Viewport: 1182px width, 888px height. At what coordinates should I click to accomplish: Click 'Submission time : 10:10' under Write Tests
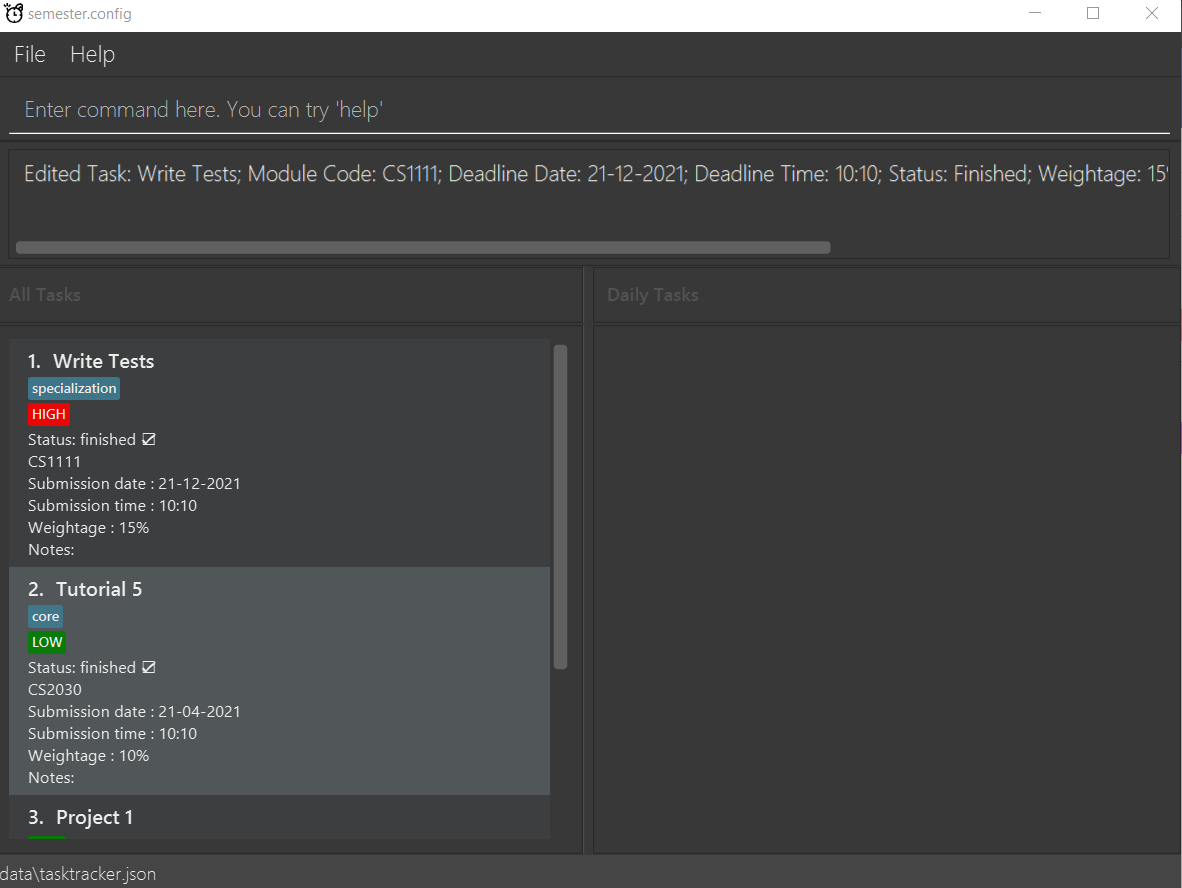pyautogui.click(x=112, y=506)
